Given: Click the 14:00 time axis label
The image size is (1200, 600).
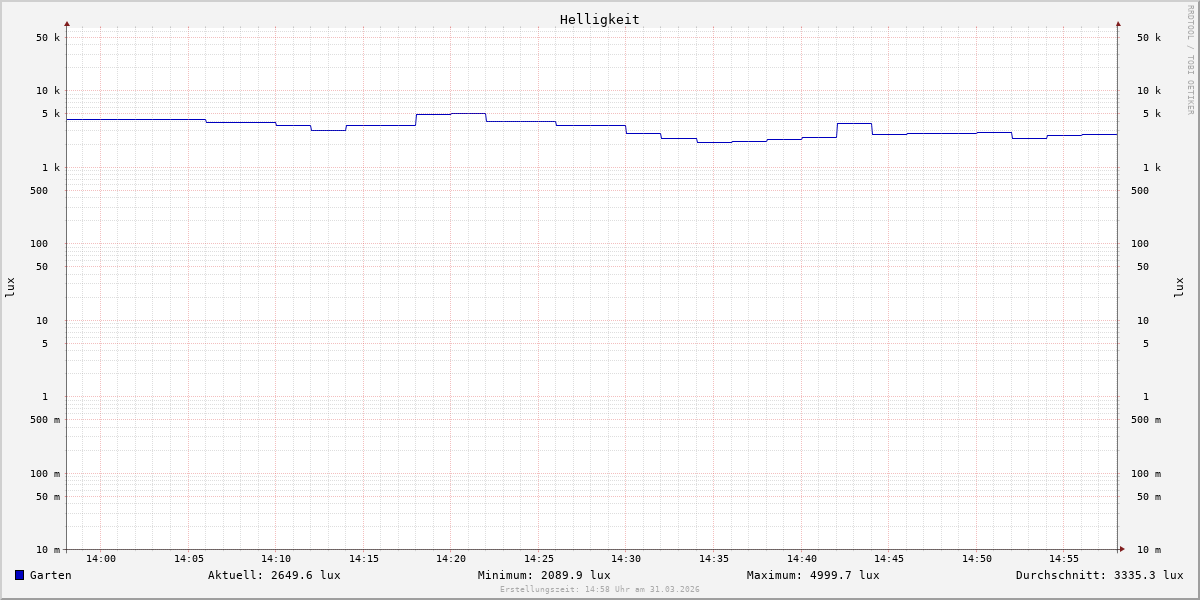Looking at the screenshot, I should [101, 559].
